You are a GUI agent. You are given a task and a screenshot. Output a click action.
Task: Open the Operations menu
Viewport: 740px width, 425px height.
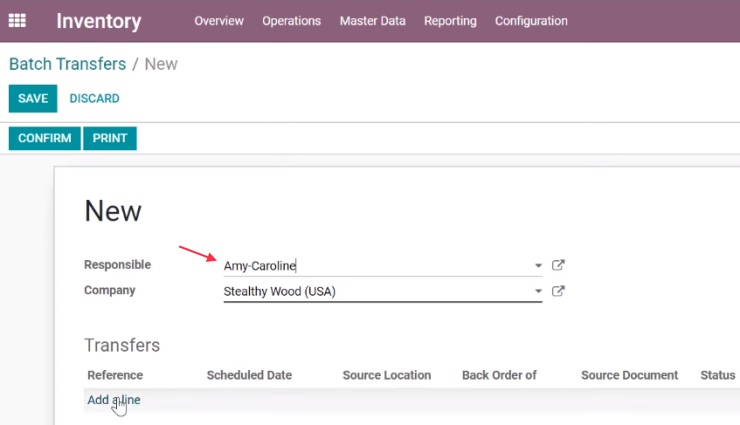tap(292, 21)
